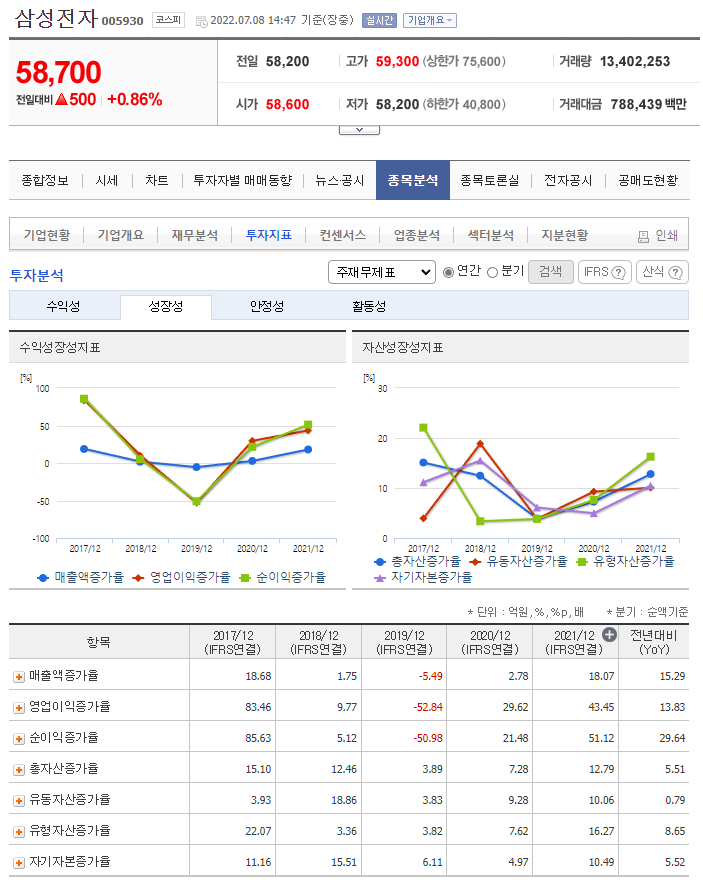
Task: Click the calendar icon before the date timestamp
Action: coord(201,21)
